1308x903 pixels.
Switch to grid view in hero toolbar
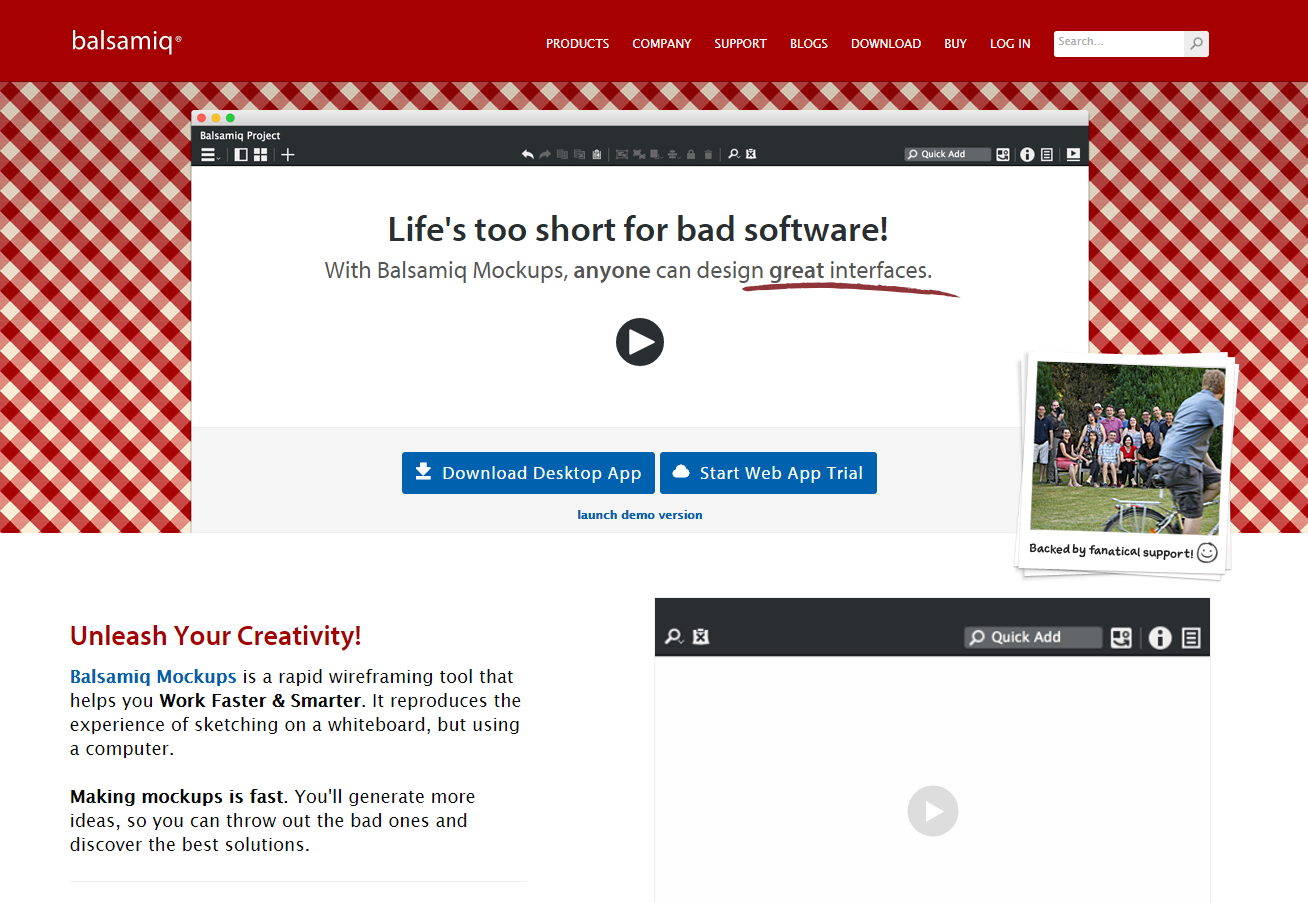coord(260,155)
